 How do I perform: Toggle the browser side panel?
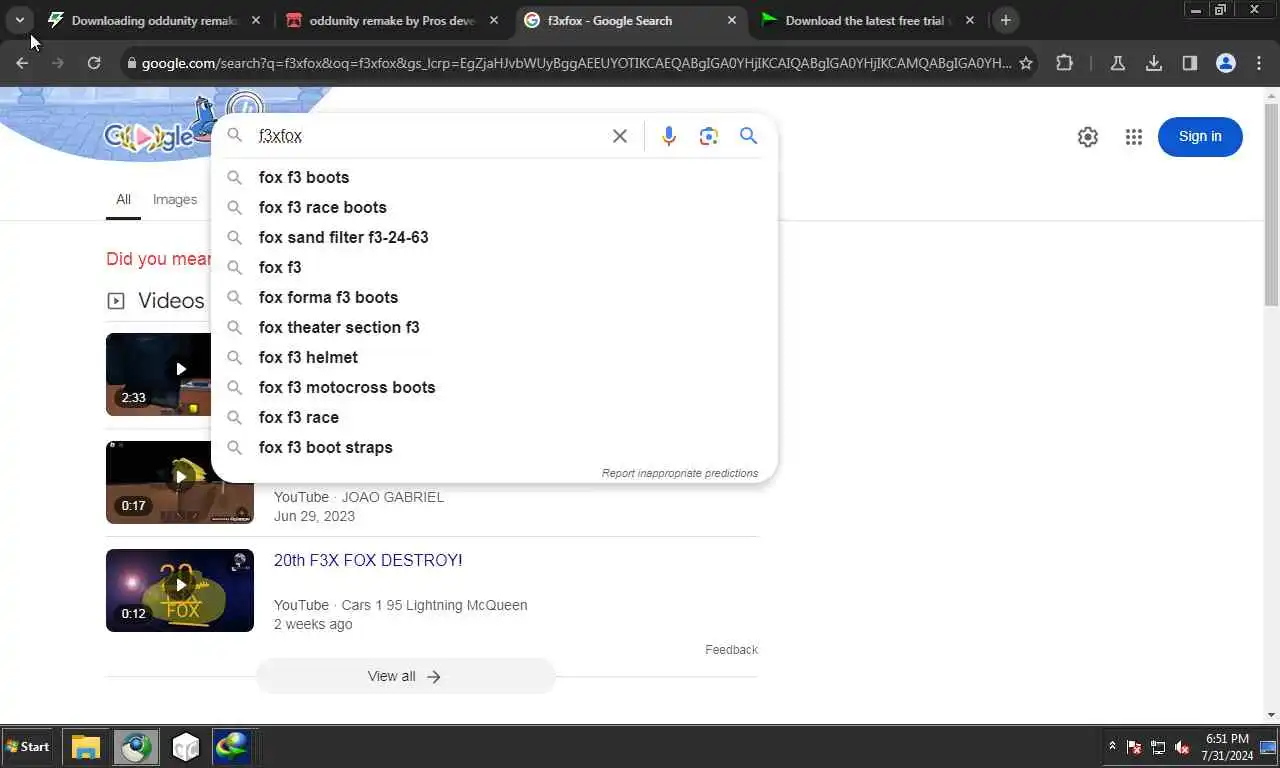tap(1190, 63)
